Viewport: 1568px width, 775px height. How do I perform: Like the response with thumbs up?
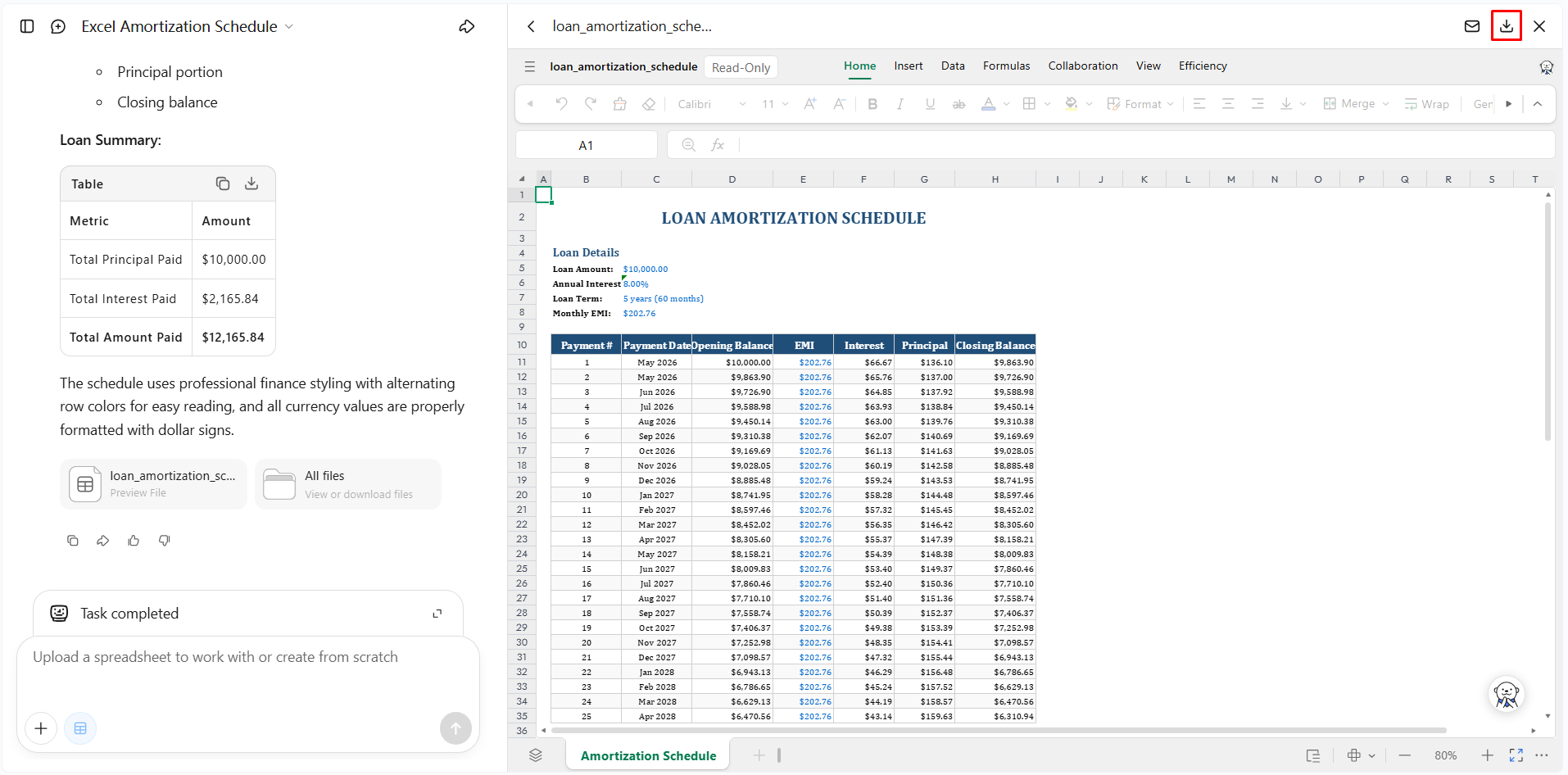134,541
